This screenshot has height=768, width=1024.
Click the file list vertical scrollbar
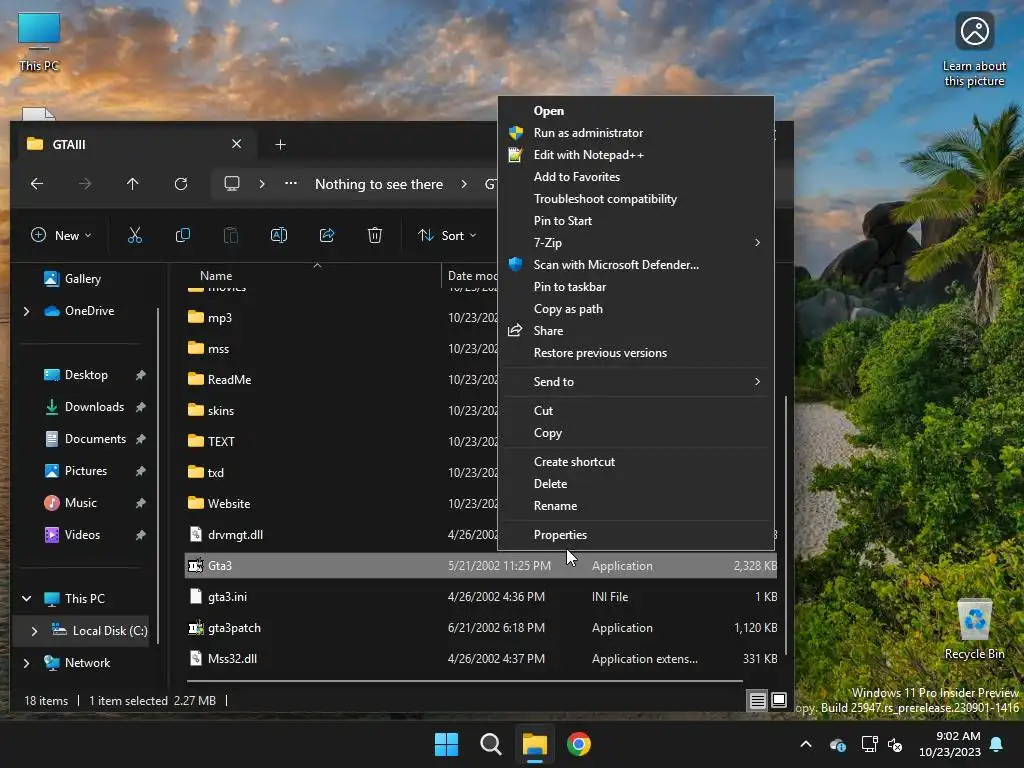pyautogui.click(x=786, y=525)
